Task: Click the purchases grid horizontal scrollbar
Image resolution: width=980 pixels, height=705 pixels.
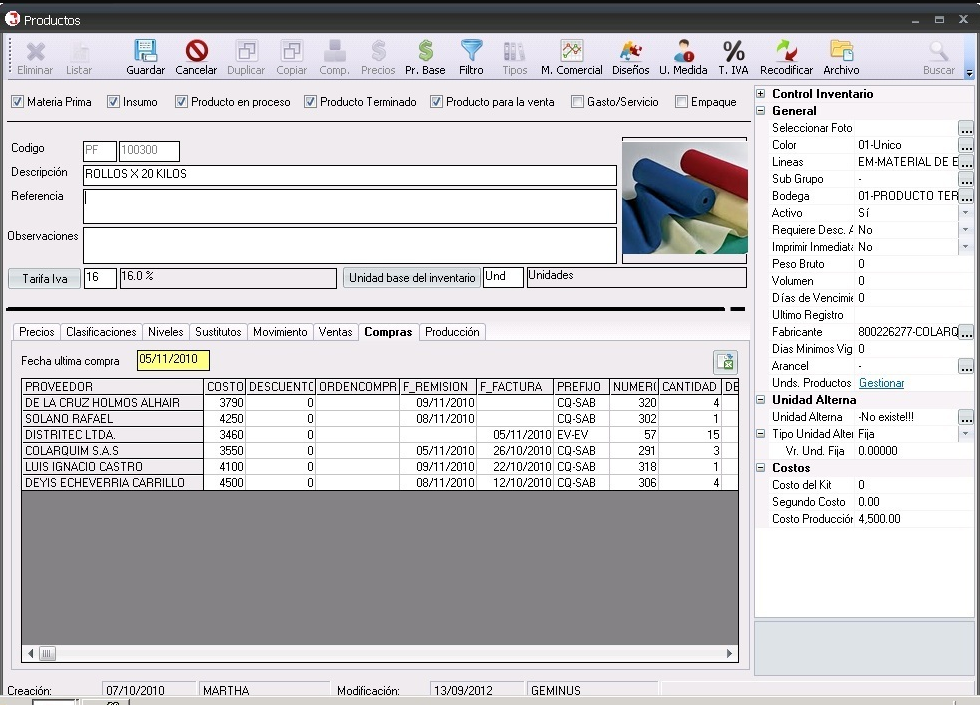Action: pos(380,654)
